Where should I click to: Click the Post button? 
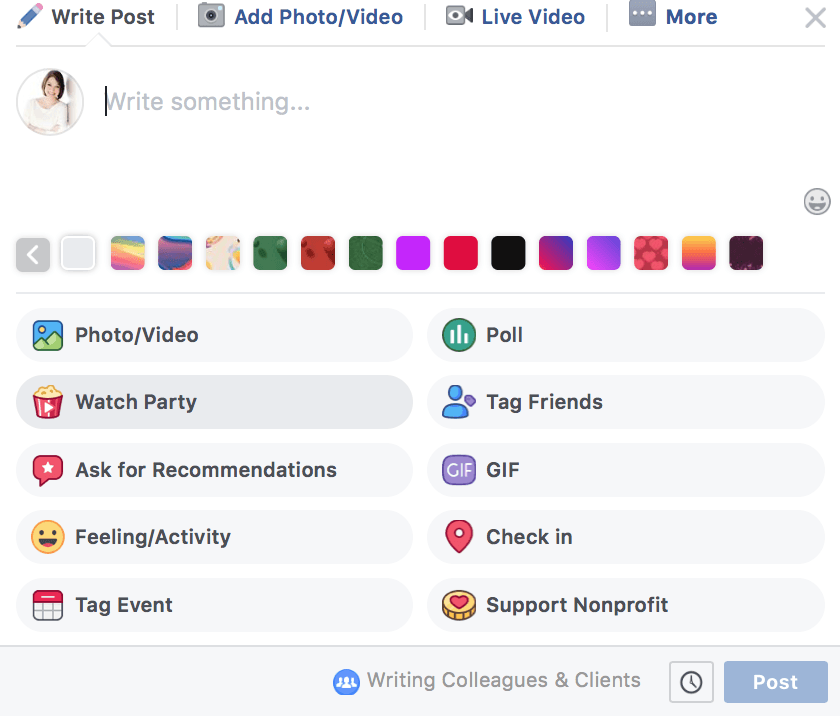click(775, 681)
